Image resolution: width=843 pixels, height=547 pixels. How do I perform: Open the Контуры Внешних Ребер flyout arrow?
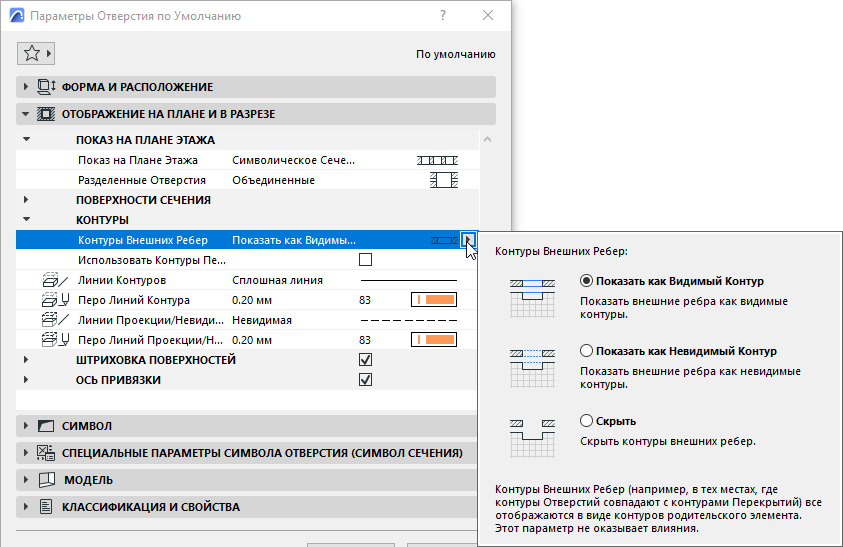coord(468,240)
